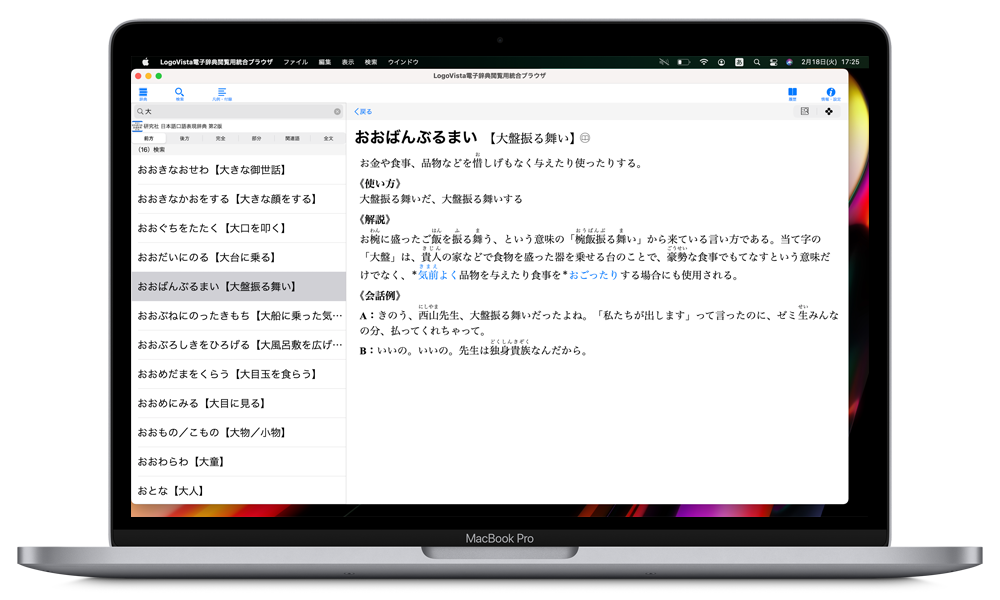Open the 編集 menu
The image size is (1000, 600).
325,62
